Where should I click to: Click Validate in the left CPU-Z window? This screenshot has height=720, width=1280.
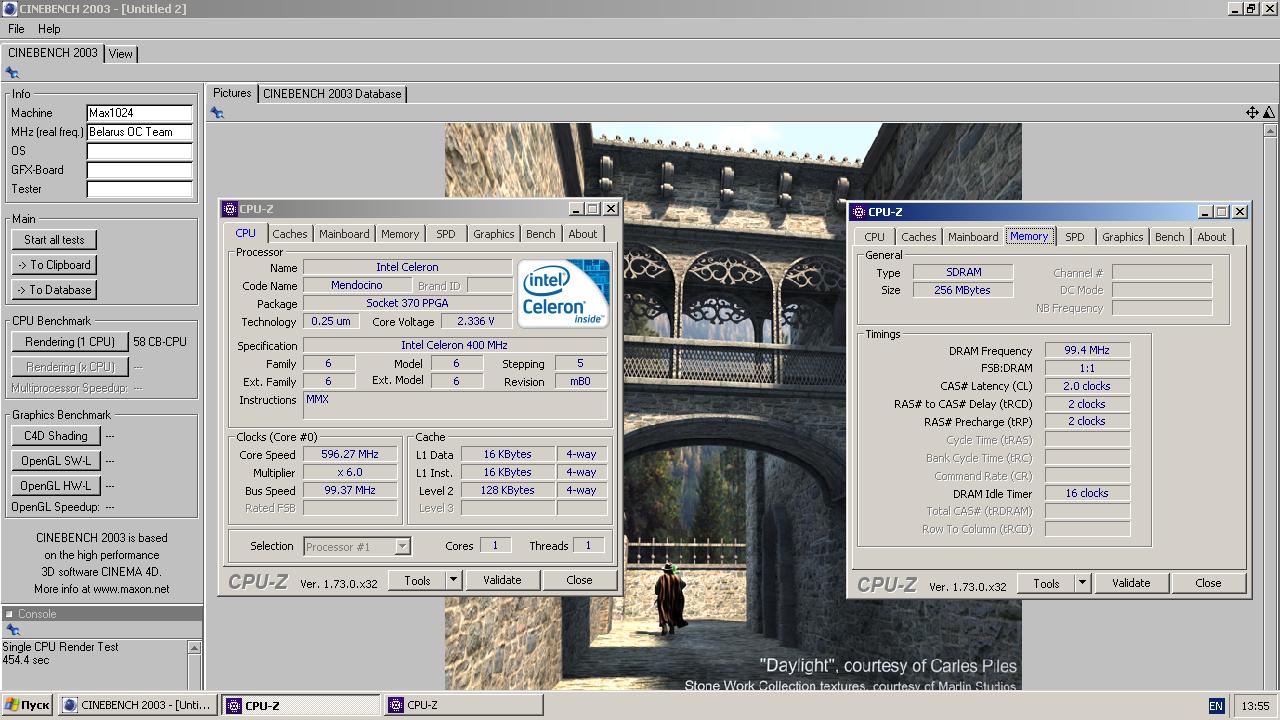(502, 580)
